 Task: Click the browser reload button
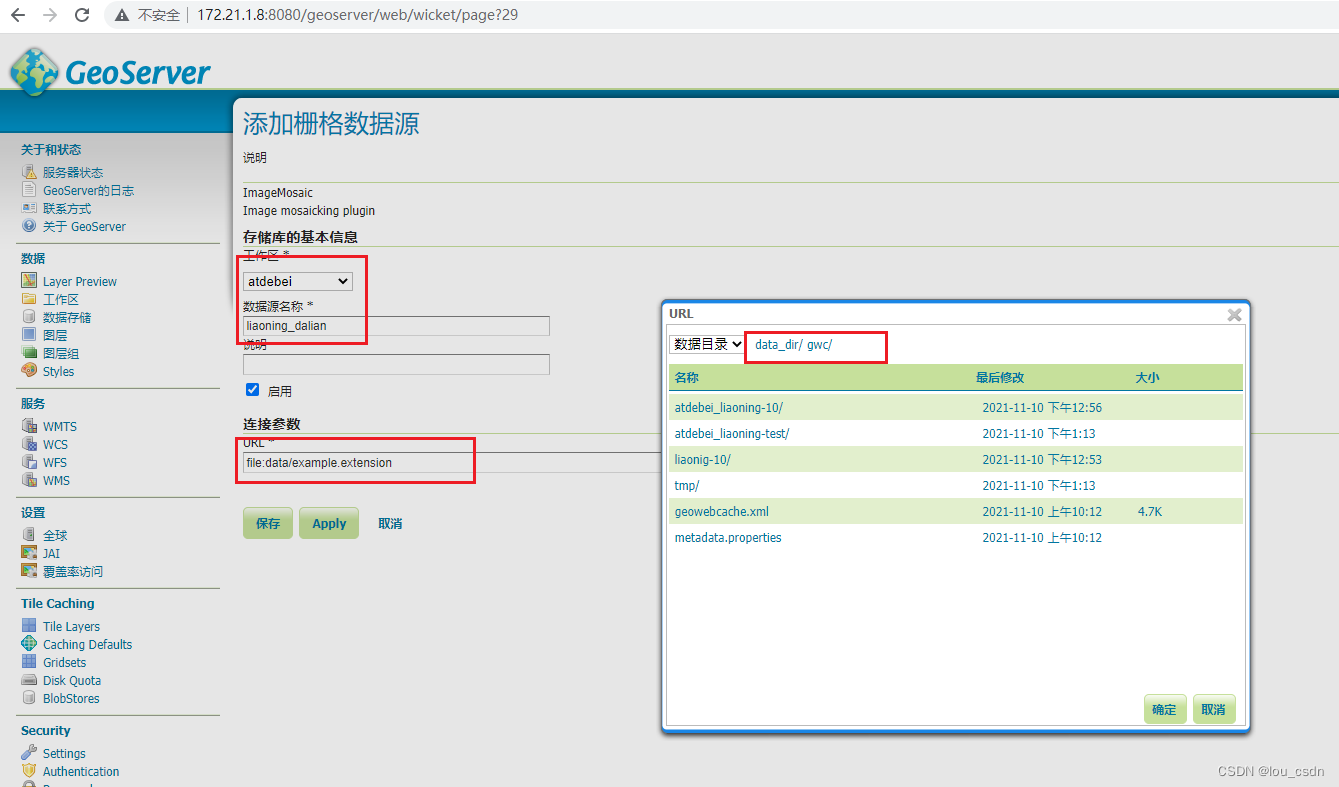(x=82, y=15)
